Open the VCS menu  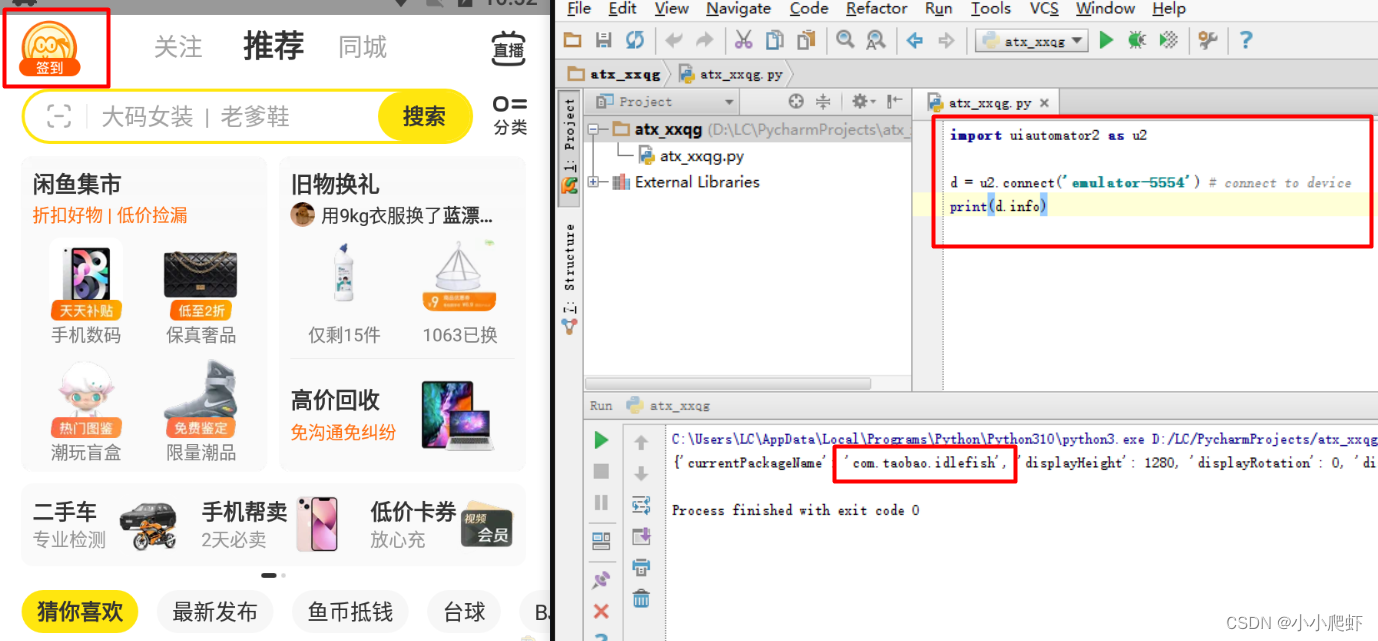(1044, 9)
